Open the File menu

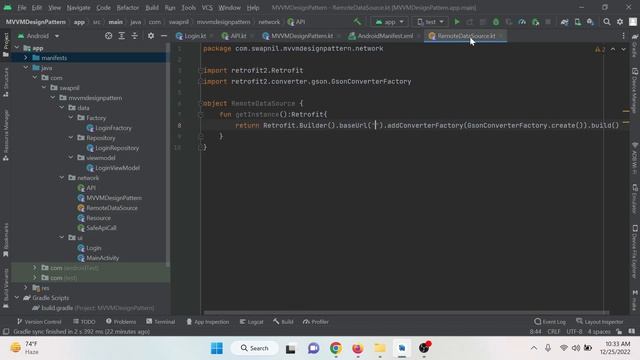[22, 7]
